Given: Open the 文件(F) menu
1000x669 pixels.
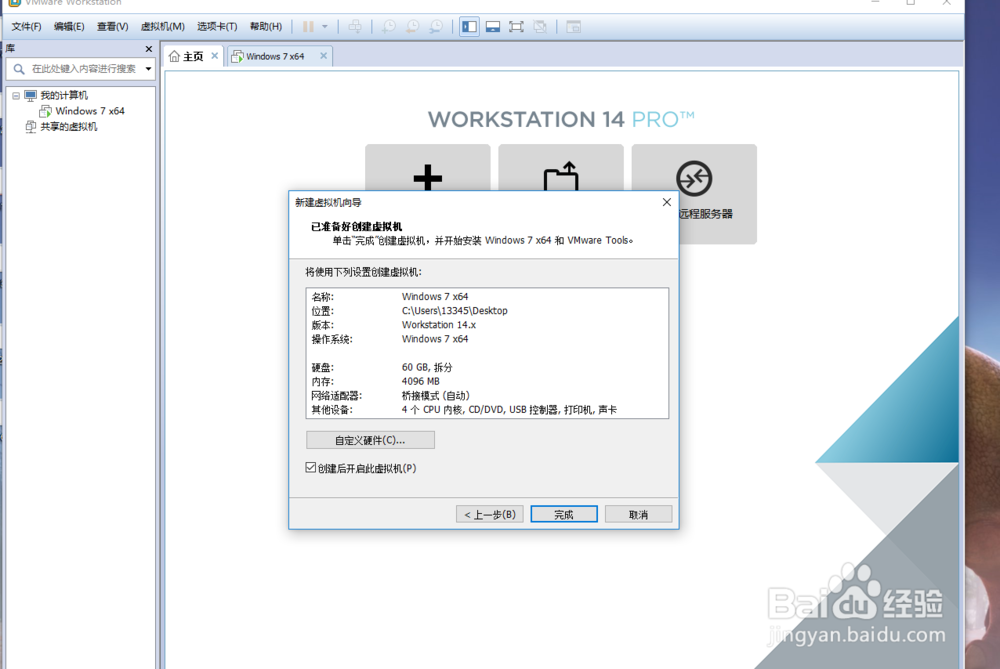Looking at the screenshot, I should tap(26, 27).
